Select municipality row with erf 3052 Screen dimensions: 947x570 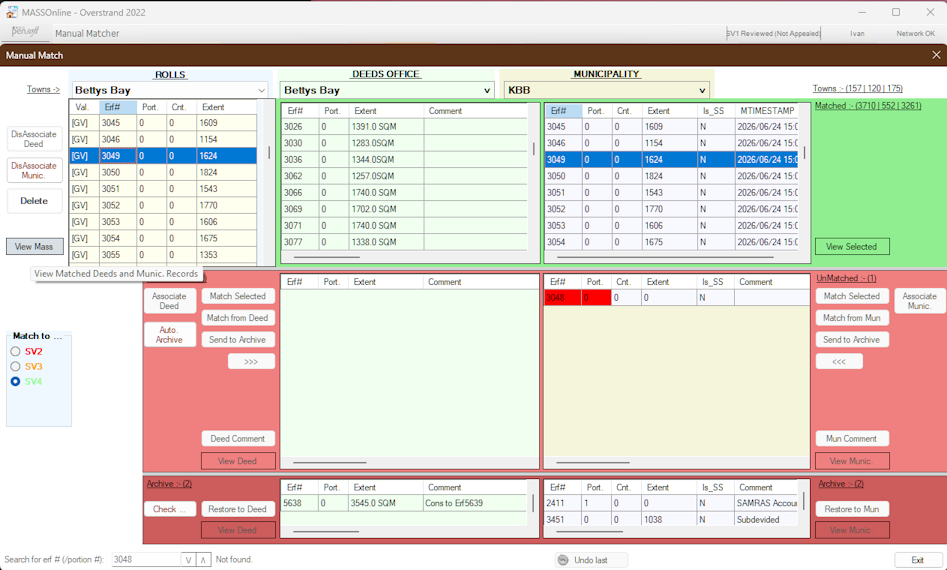pos(672,209)
